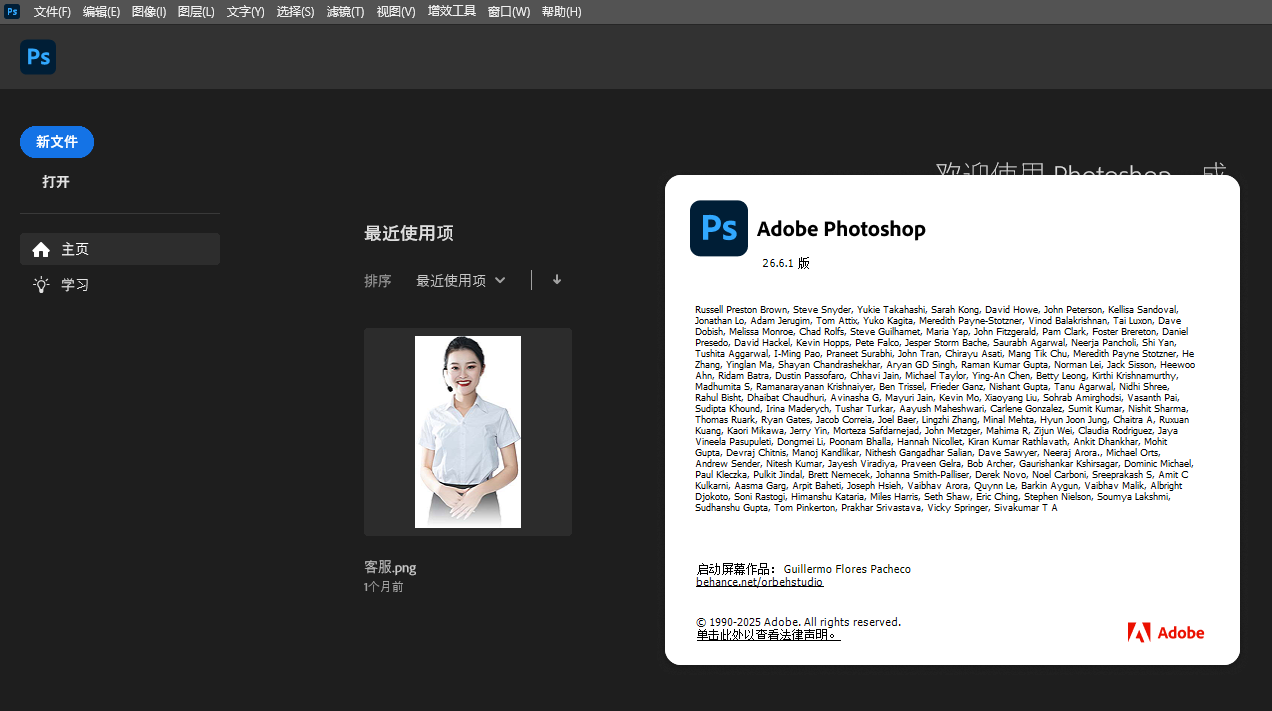Open the 滤镜(T) menu
This screenshot has height=711, width=1272.
click(345, 12)
